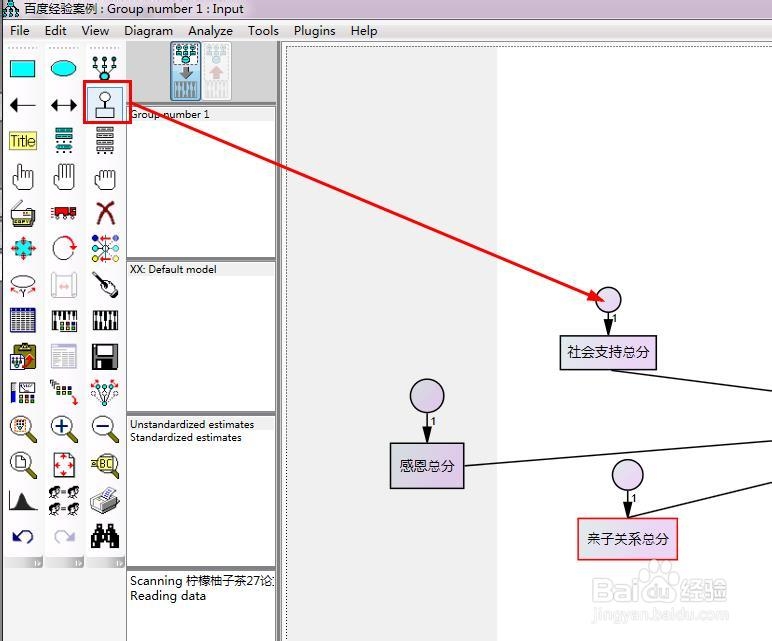Select the Draw observed variables rectangle tool

click(x=23, y=68)
